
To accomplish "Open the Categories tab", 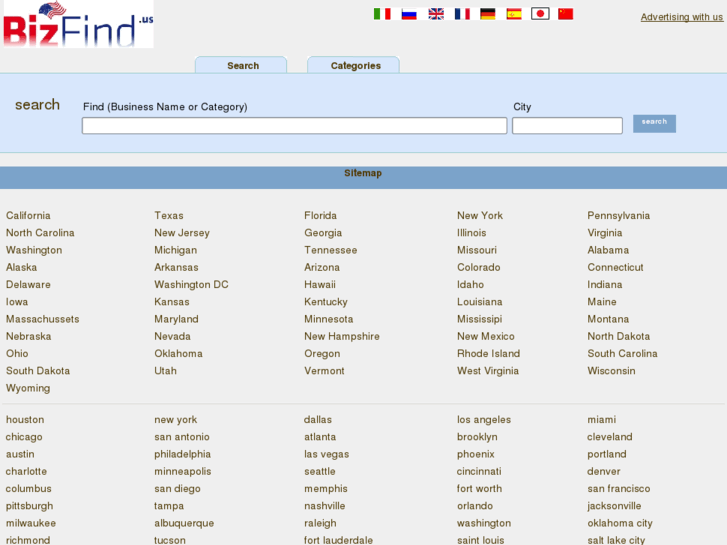I will tap(355, 66).
